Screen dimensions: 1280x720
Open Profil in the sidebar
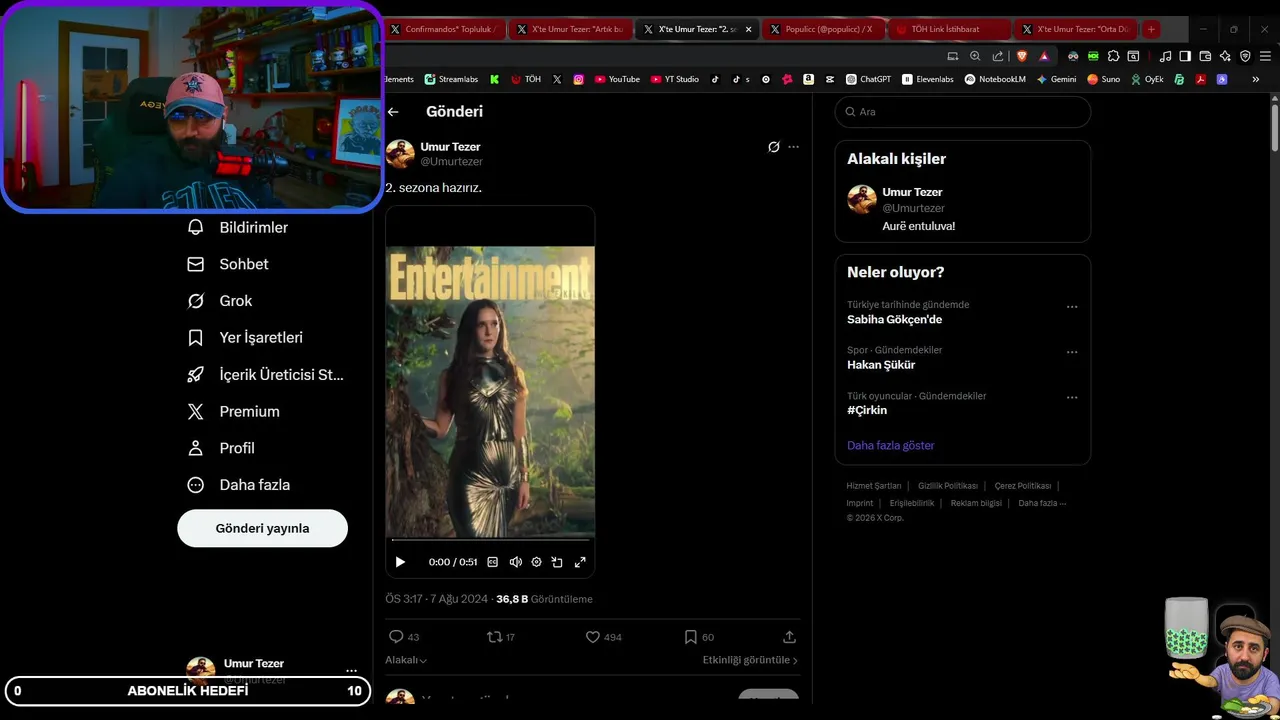point(220,448)
